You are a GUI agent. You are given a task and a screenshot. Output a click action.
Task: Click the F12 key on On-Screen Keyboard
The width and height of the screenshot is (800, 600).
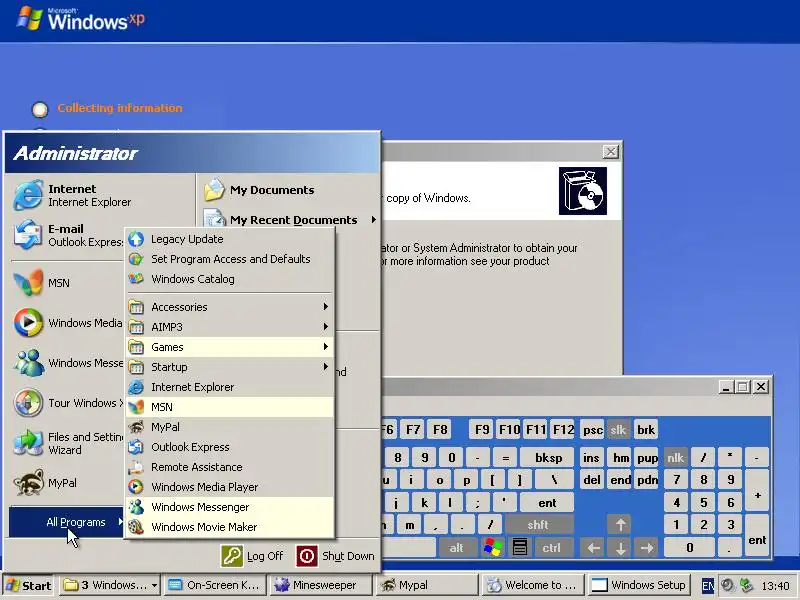563,430
